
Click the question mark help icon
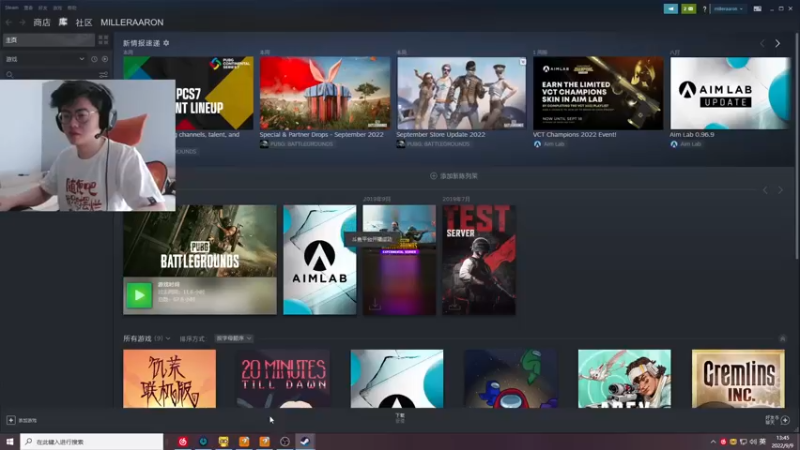[705, 9]
